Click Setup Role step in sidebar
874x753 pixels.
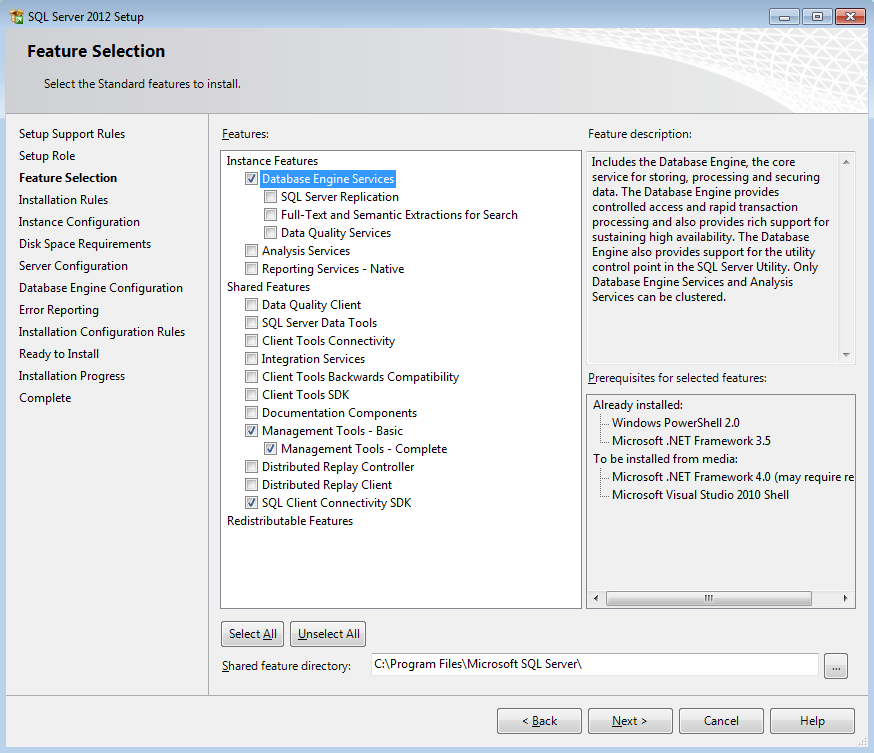tap(47, 156)
